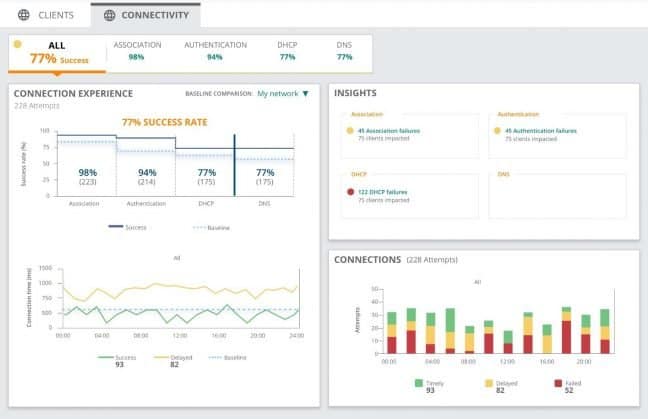Viewport: 648px width, 419px height.
Task: Toggle the Baseline legend in success-rate chart
Action: 211,228
